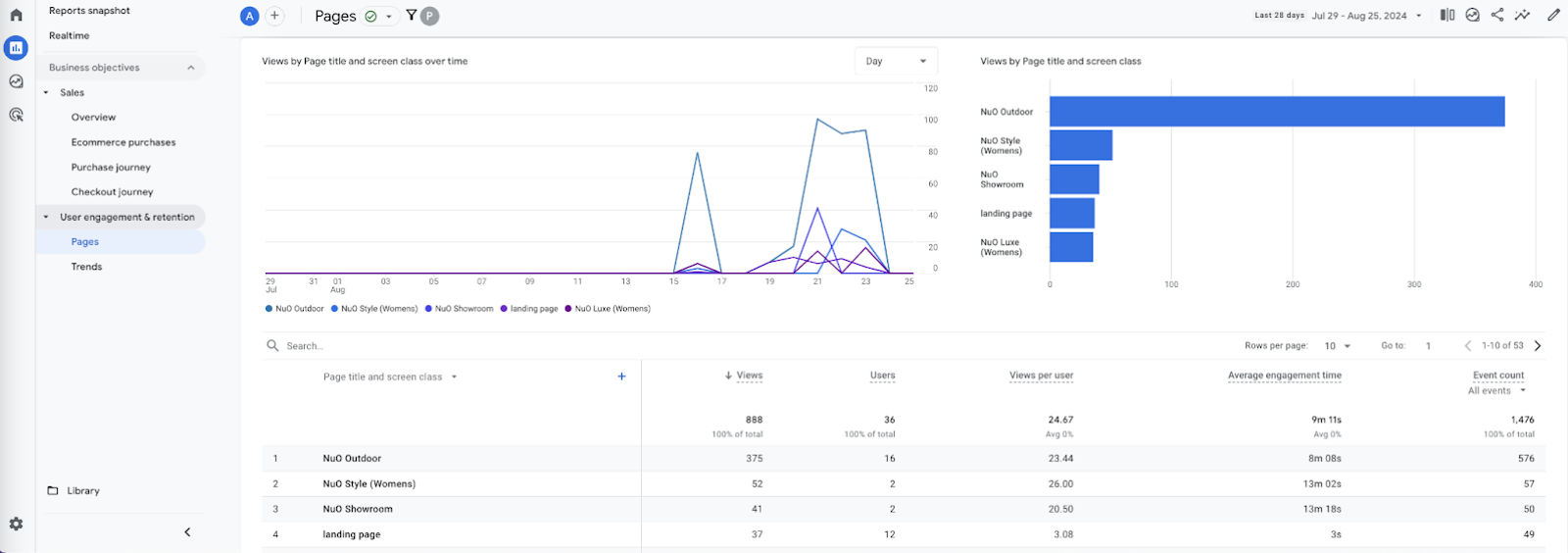Screen dimensions: 1568x553
Task: Collapse the Business objectives section
Action: [x=191, y=68]
